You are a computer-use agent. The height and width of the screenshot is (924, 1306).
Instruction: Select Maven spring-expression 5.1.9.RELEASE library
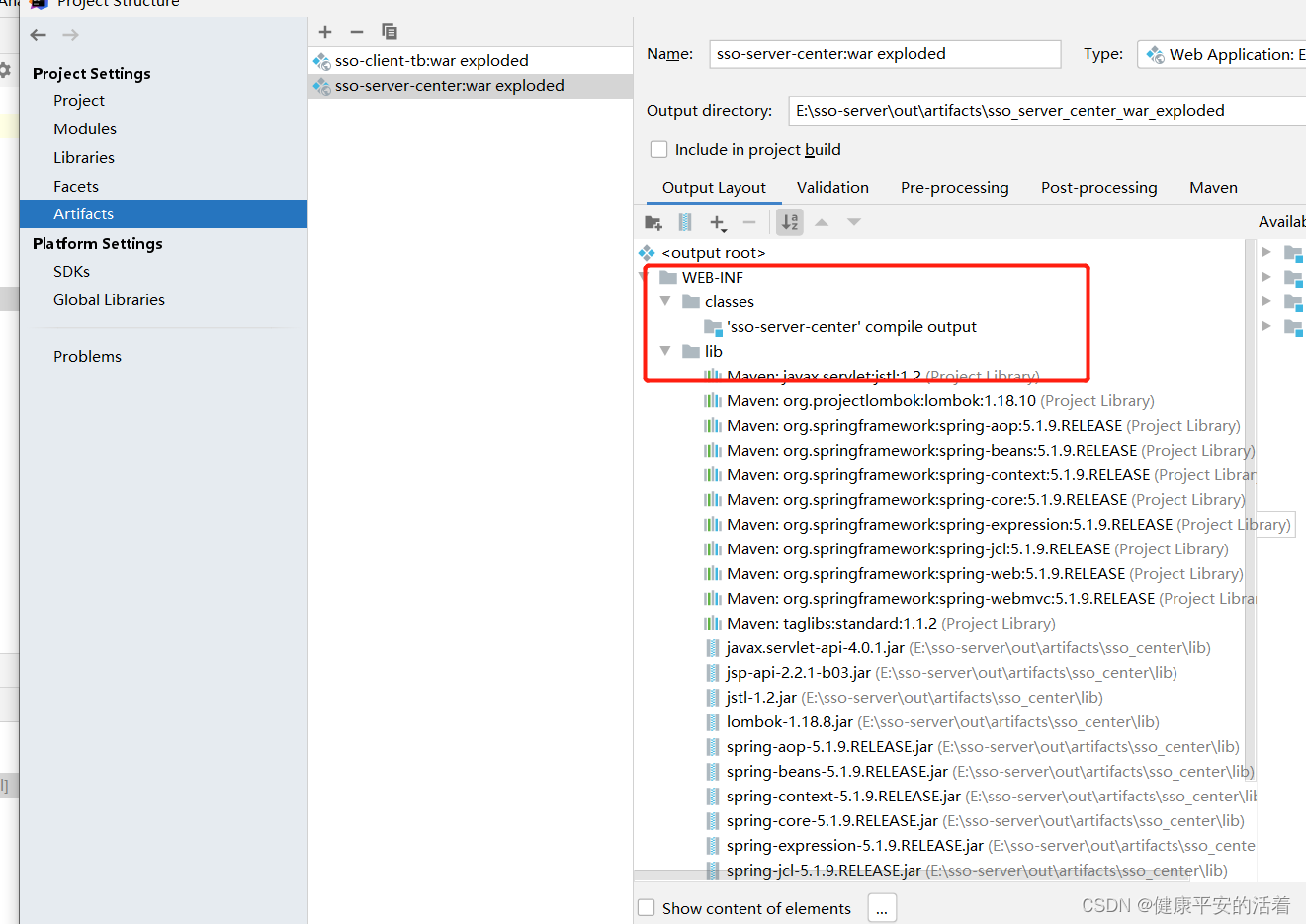pyautogui.click(x=997, y=524)
